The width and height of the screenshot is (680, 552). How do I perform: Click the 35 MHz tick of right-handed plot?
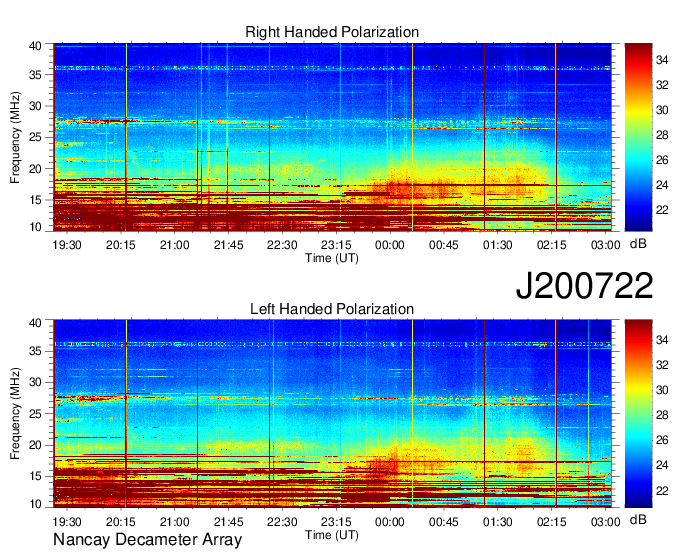(35, 75)
